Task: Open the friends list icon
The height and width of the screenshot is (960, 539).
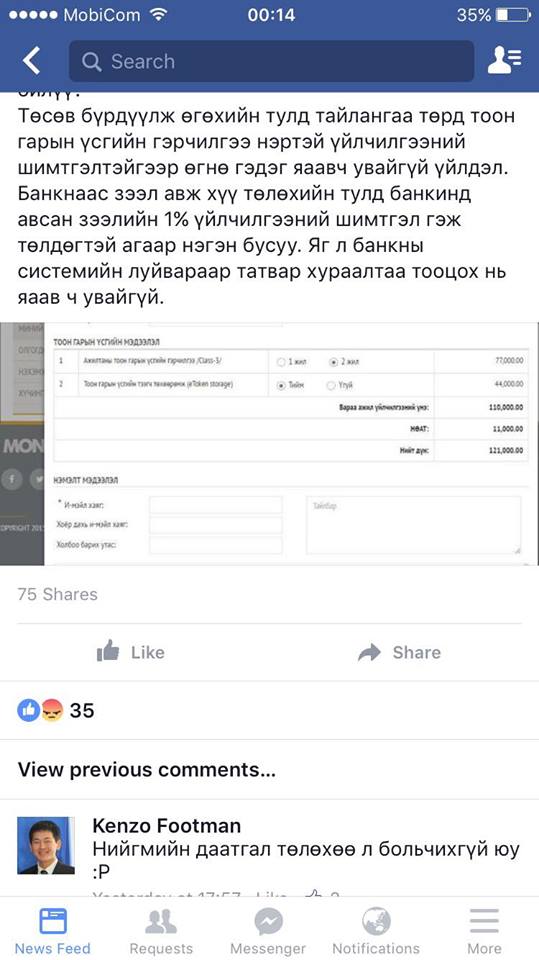Action: [x=505, y=61]
